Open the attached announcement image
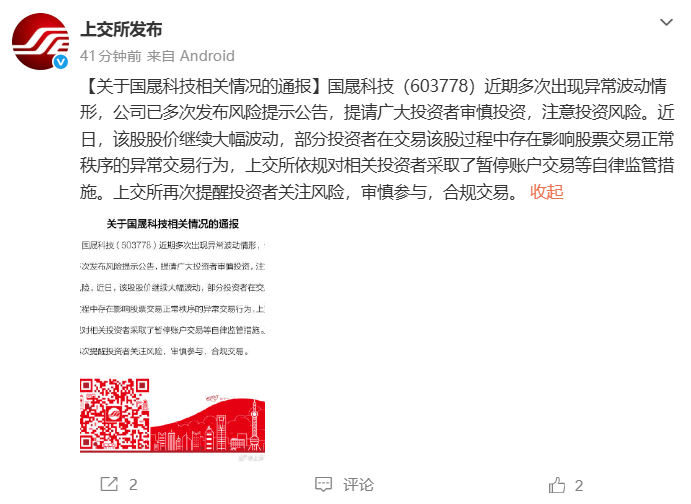 pyautogui.click(x=172, y=338)
